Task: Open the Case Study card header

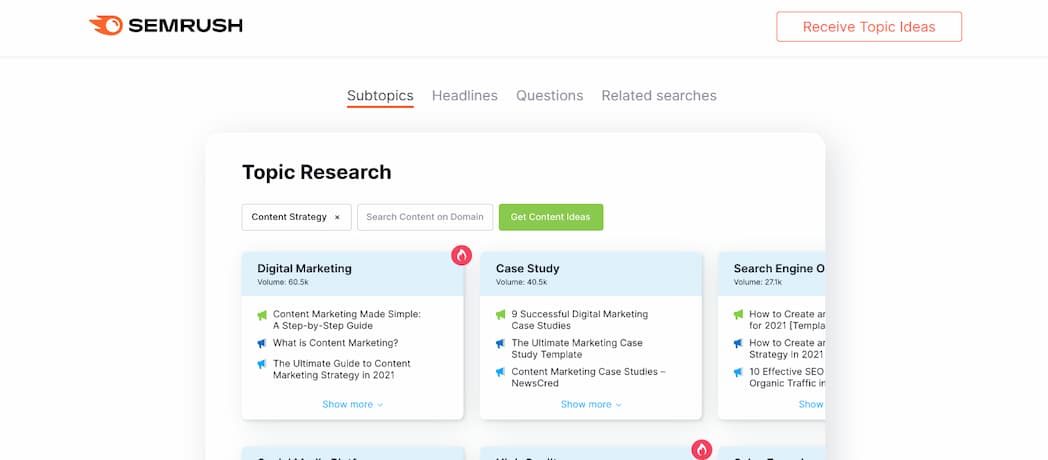Action: tap(591, 274)
